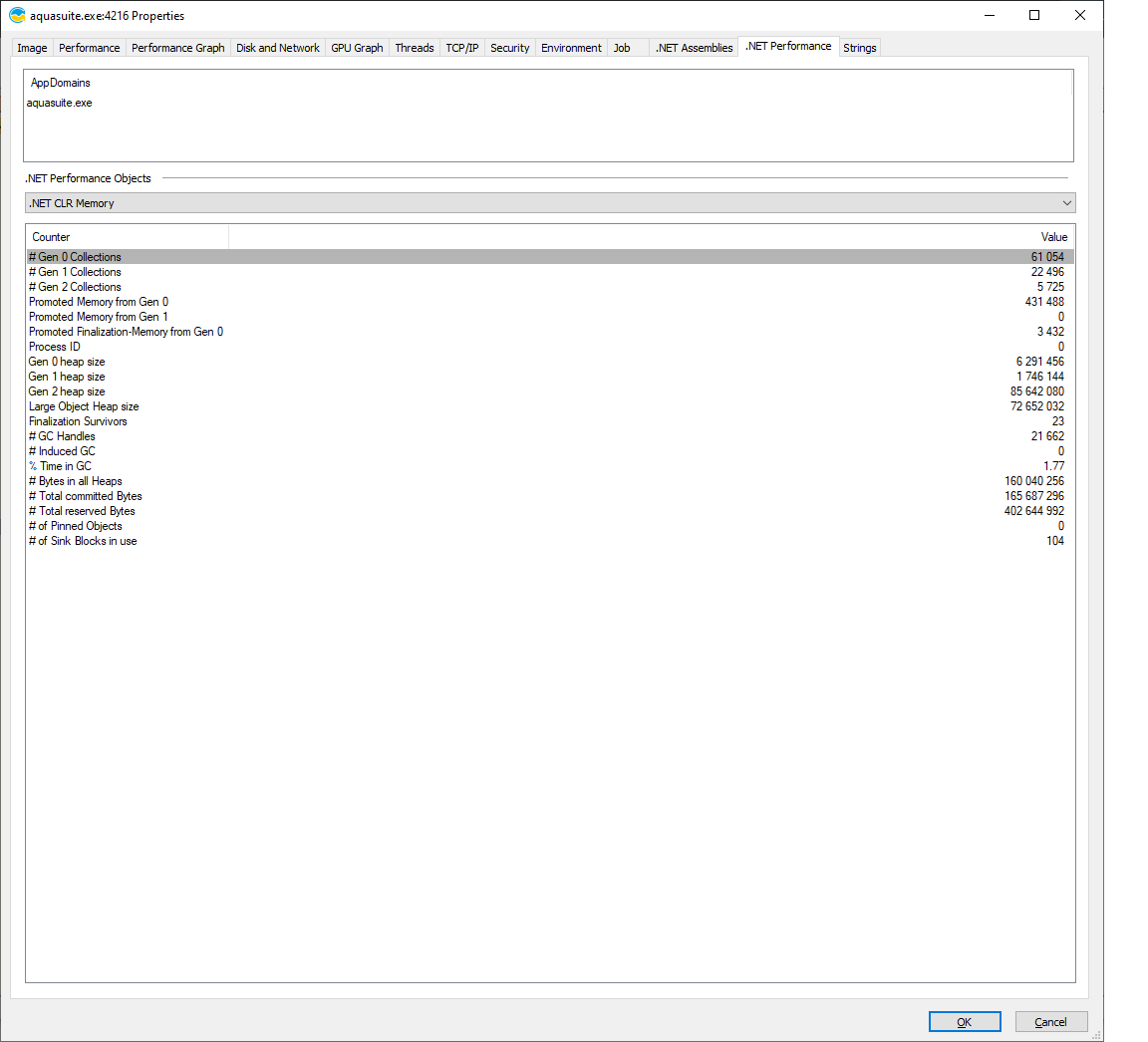Open the Environment tab

tap(571, 48)
